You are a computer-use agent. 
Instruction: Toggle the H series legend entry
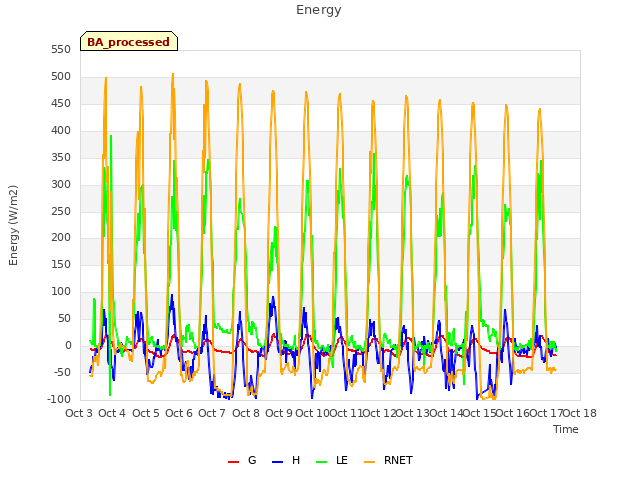pyautogui.click(x=286, y=460)
